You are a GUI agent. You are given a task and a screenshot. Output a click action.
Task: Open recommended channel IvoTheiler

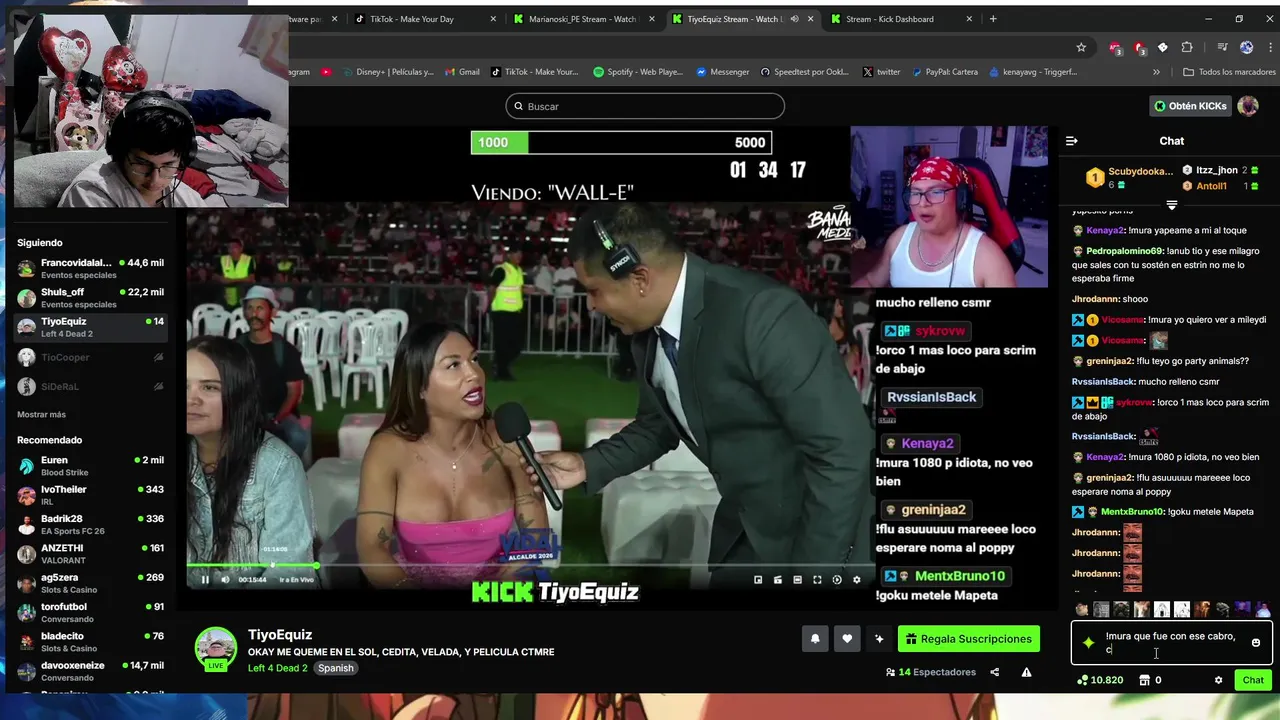(90, 495)
